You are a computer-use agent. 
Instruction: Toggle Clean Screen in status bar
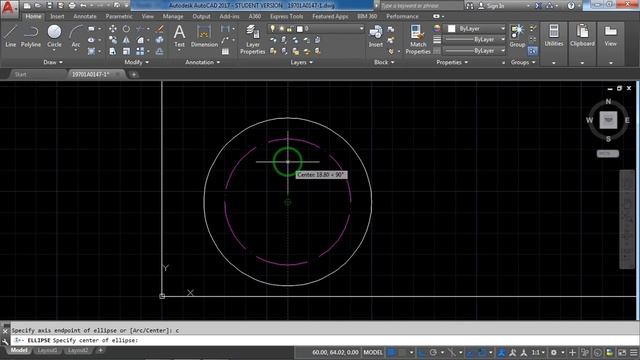[622, 352]
